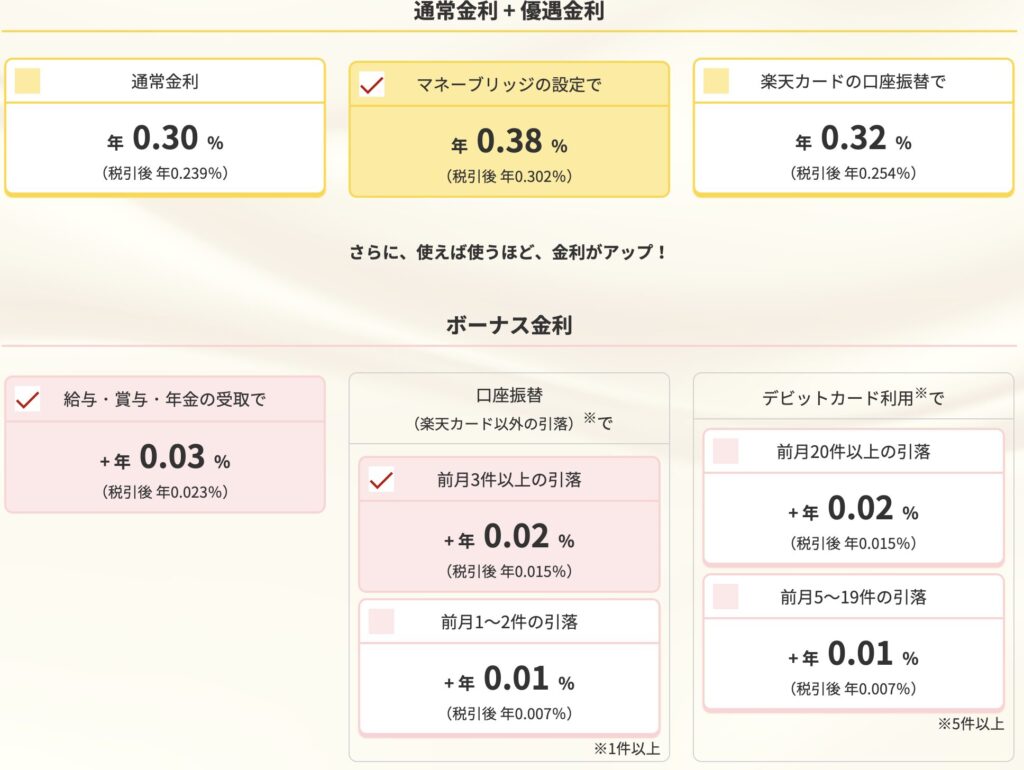Enable the 前月1〜2件の引落 checkbox

(381, 622)
